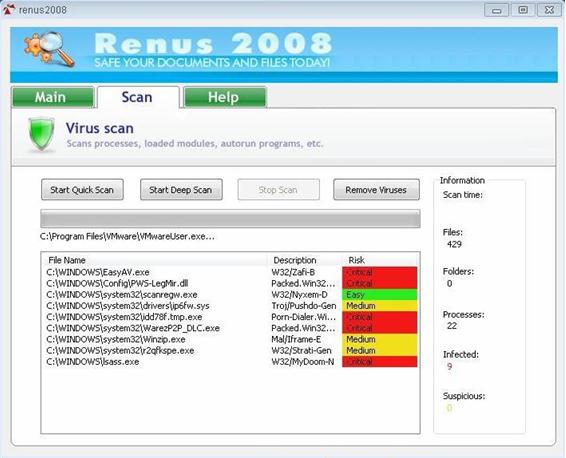
Task: Click the scan progress bar
Action: (x=230, y=219)
